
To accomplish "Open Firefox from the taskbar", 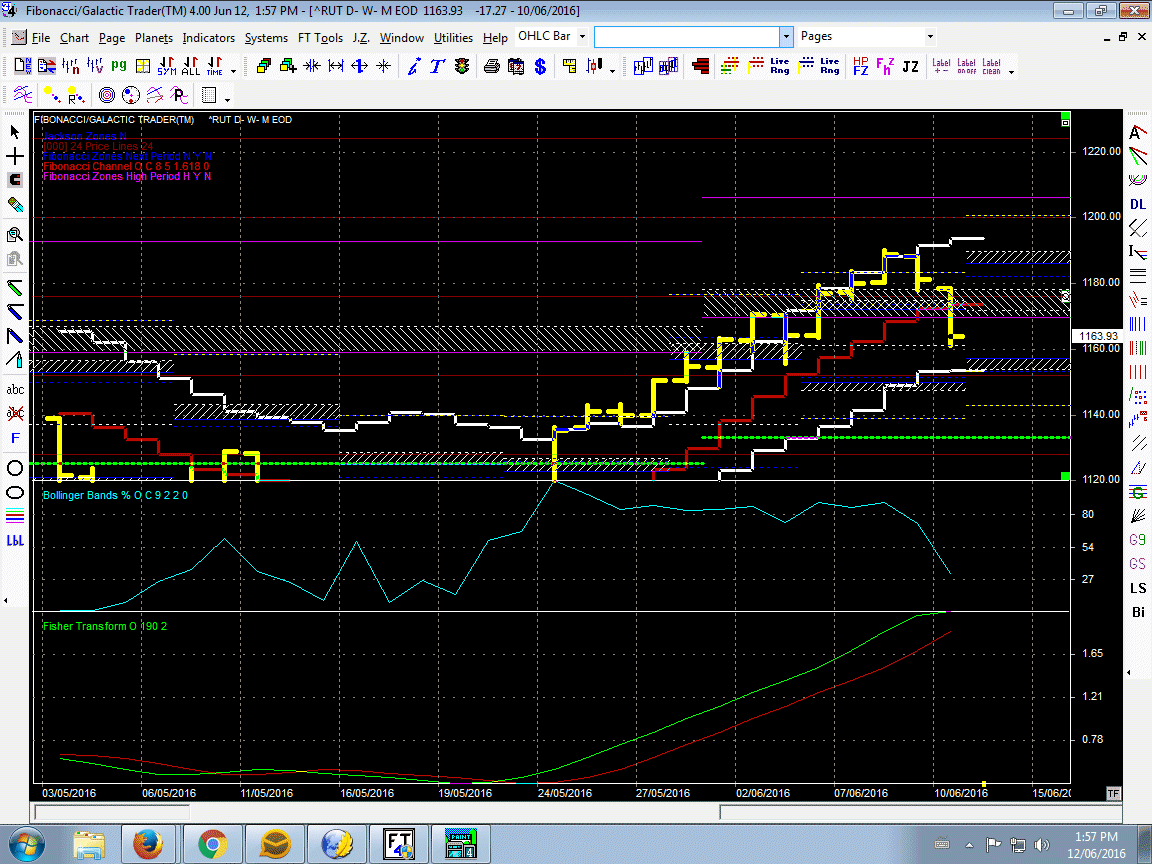I will pyautogui.click(x=148, y=844).
